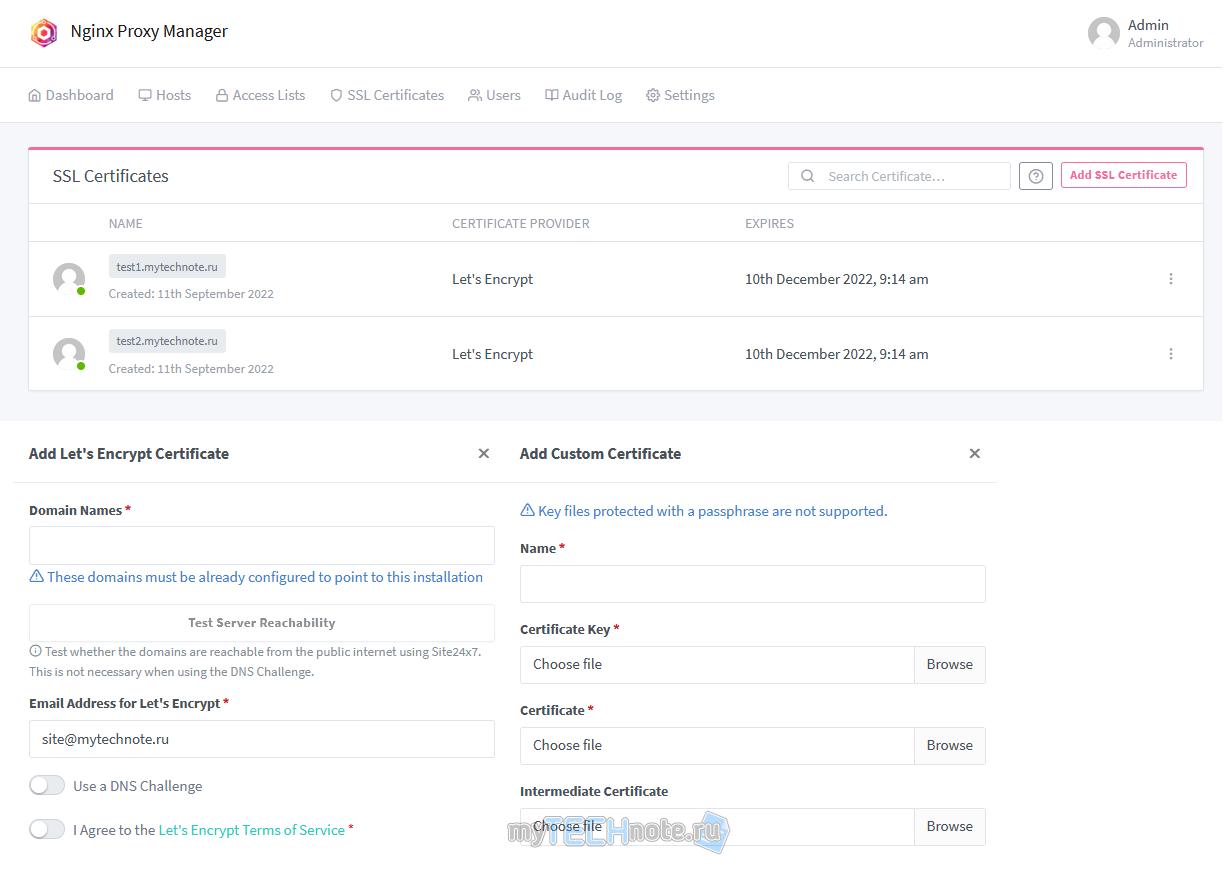Enable the Use a DNS Challenge toggle
Image resolution: width=1232 pixels, height=876 pixels.
47,786
